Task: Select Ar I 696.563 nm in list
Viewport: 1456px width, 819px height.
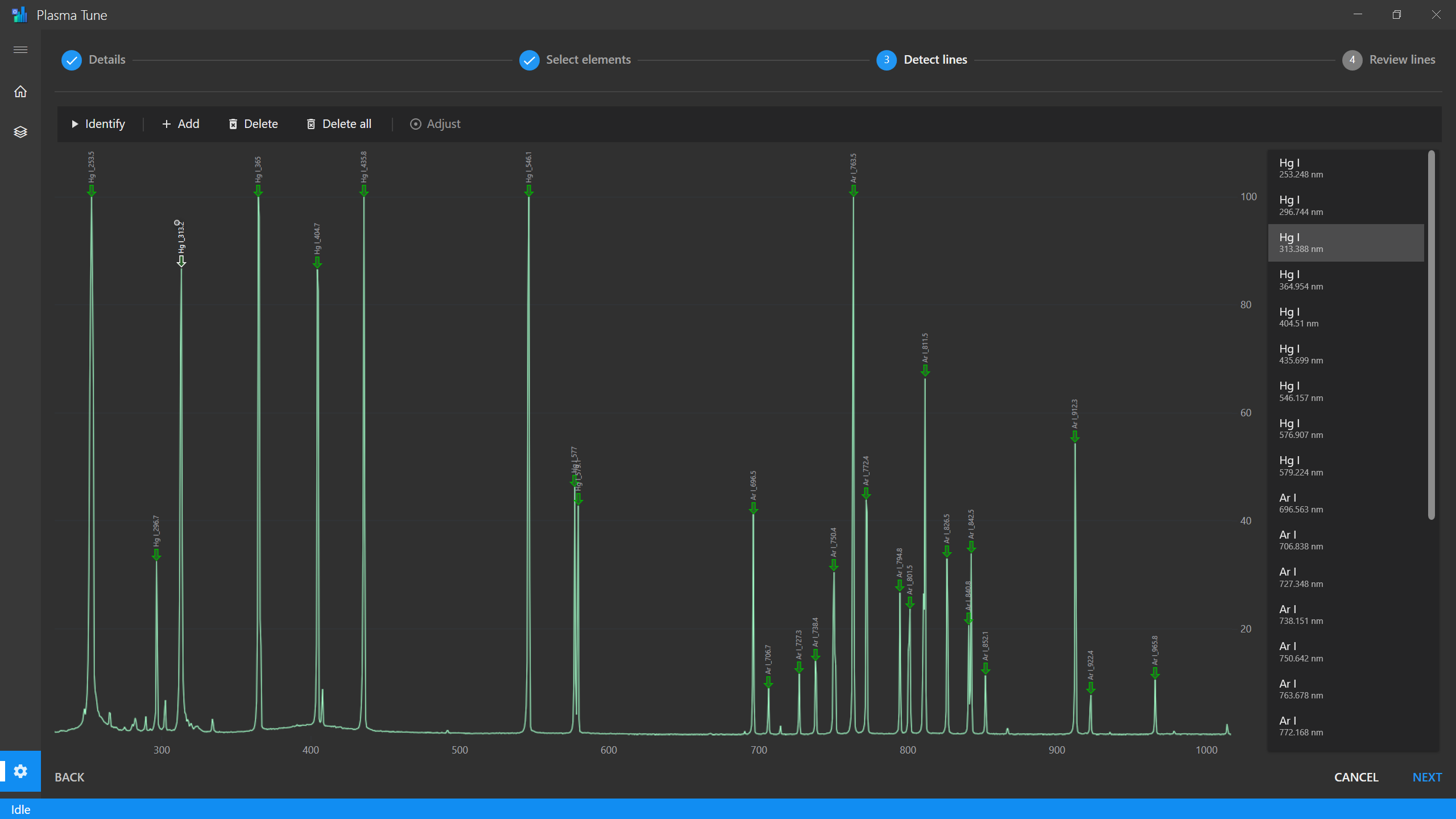Action: click(x=1346, y=503)
